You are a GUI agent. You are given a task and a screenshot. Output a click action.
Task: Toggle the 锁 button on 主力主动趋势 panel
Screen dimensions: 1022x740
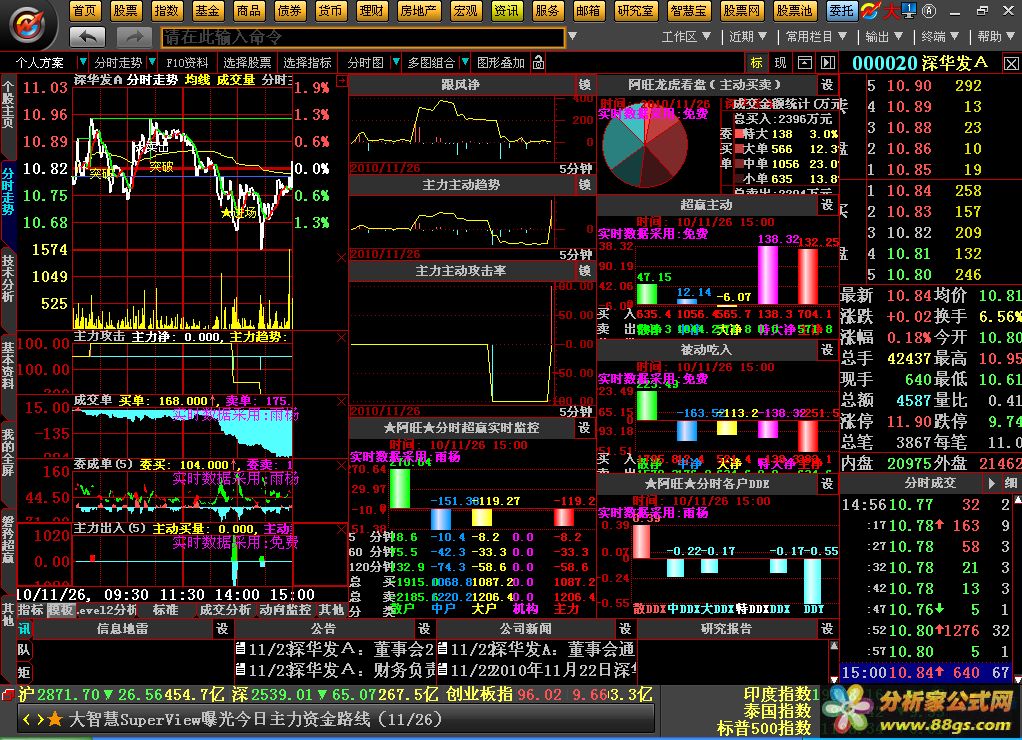pos(585,185)
